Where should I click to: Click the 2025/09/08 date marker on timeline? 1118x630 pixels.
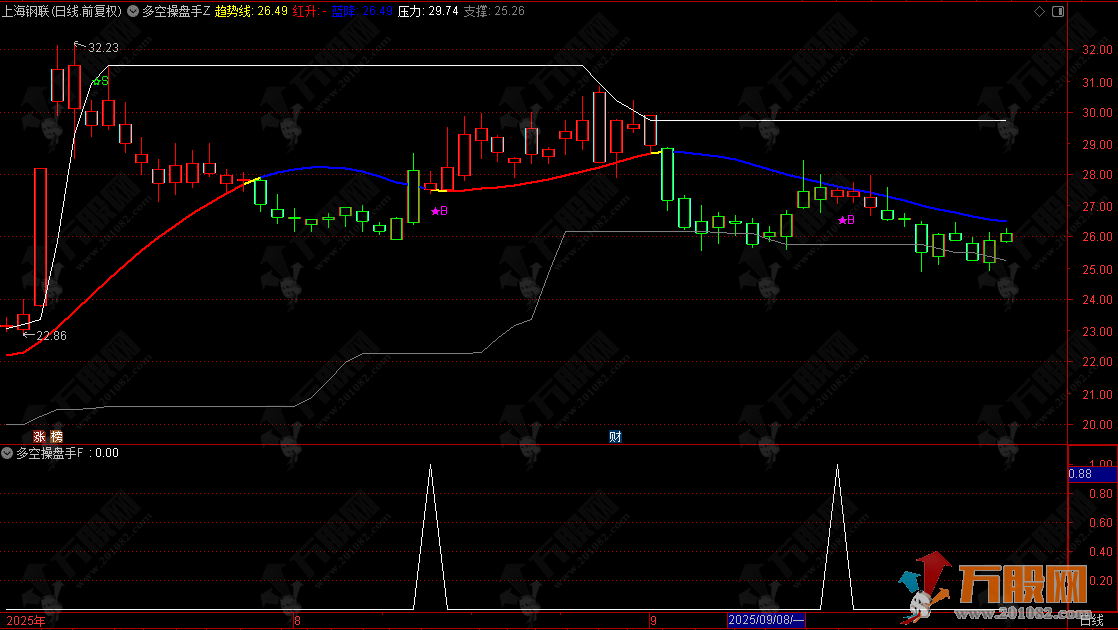pyautogui.click(x=765, y=621)
